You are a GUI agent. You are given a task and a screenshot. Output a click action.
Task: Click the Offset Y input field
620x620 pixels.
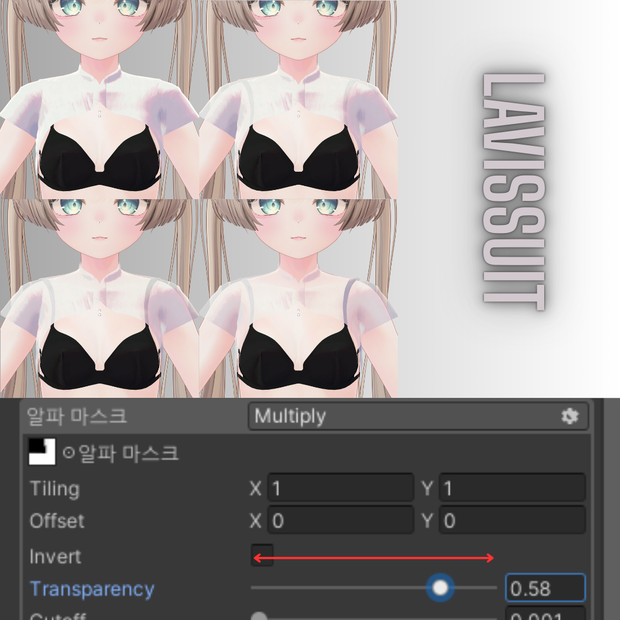coord(512,520)
